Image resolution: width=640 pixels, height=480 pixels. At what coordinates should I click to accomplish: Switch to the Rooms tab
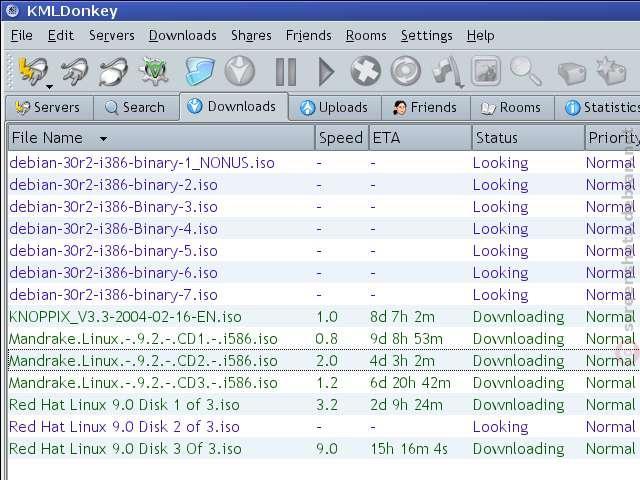[512, 108]
